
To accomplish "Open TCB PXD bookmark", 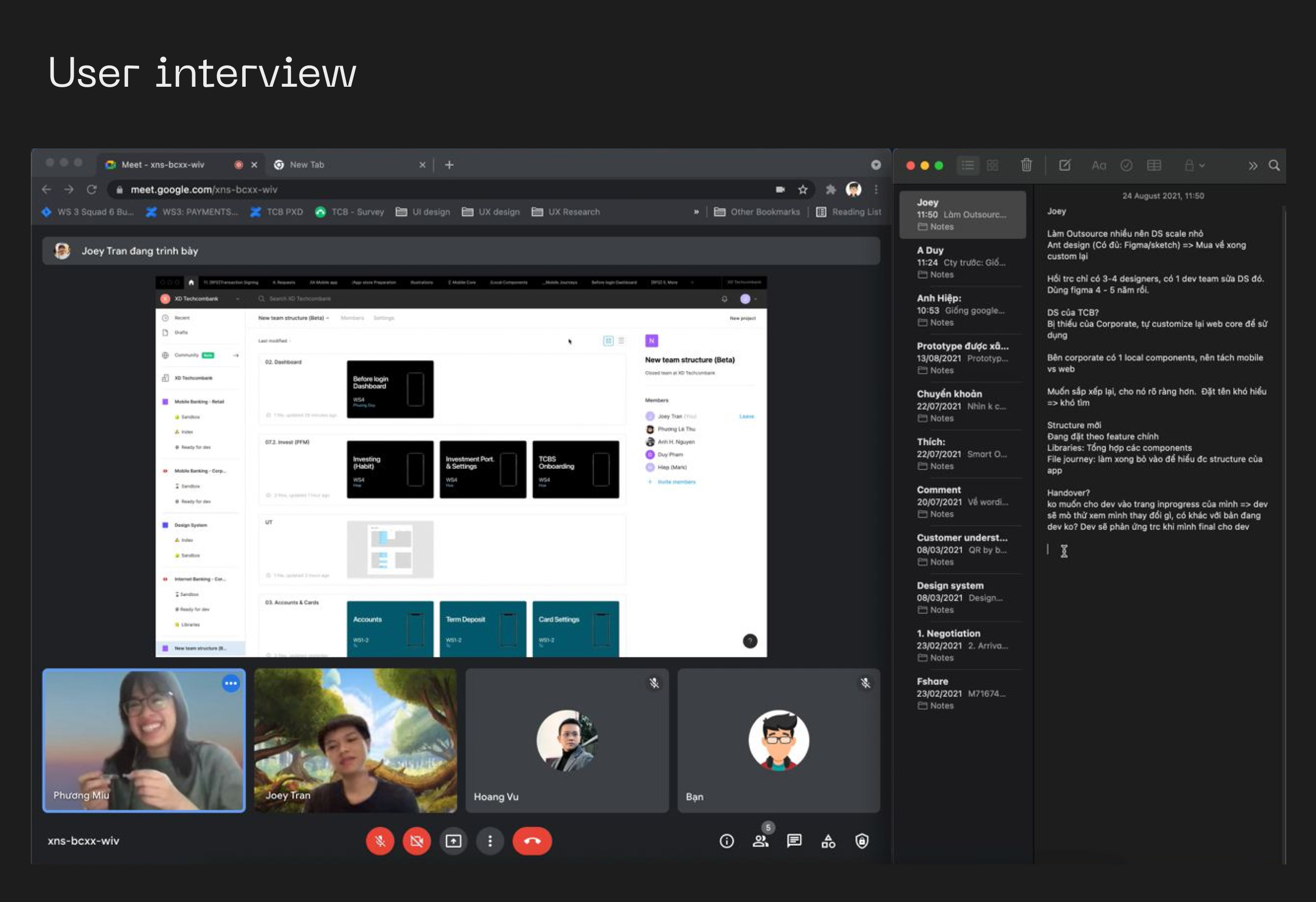I will (276, 212).
